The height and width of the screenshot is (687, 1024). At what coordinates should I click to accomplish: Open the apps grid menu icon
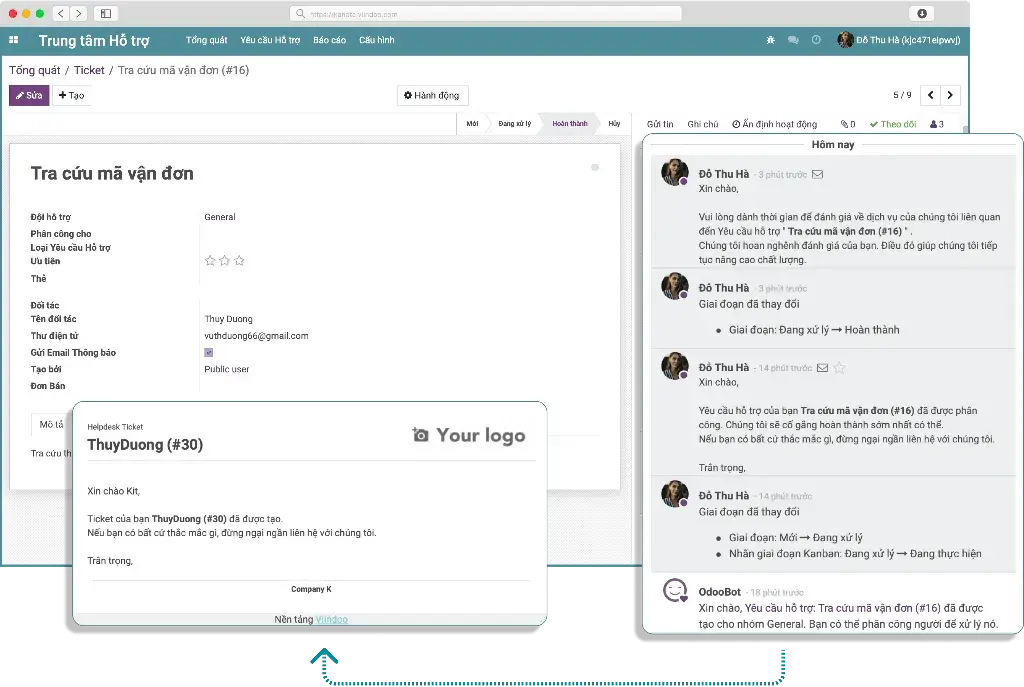click(14, 40)
